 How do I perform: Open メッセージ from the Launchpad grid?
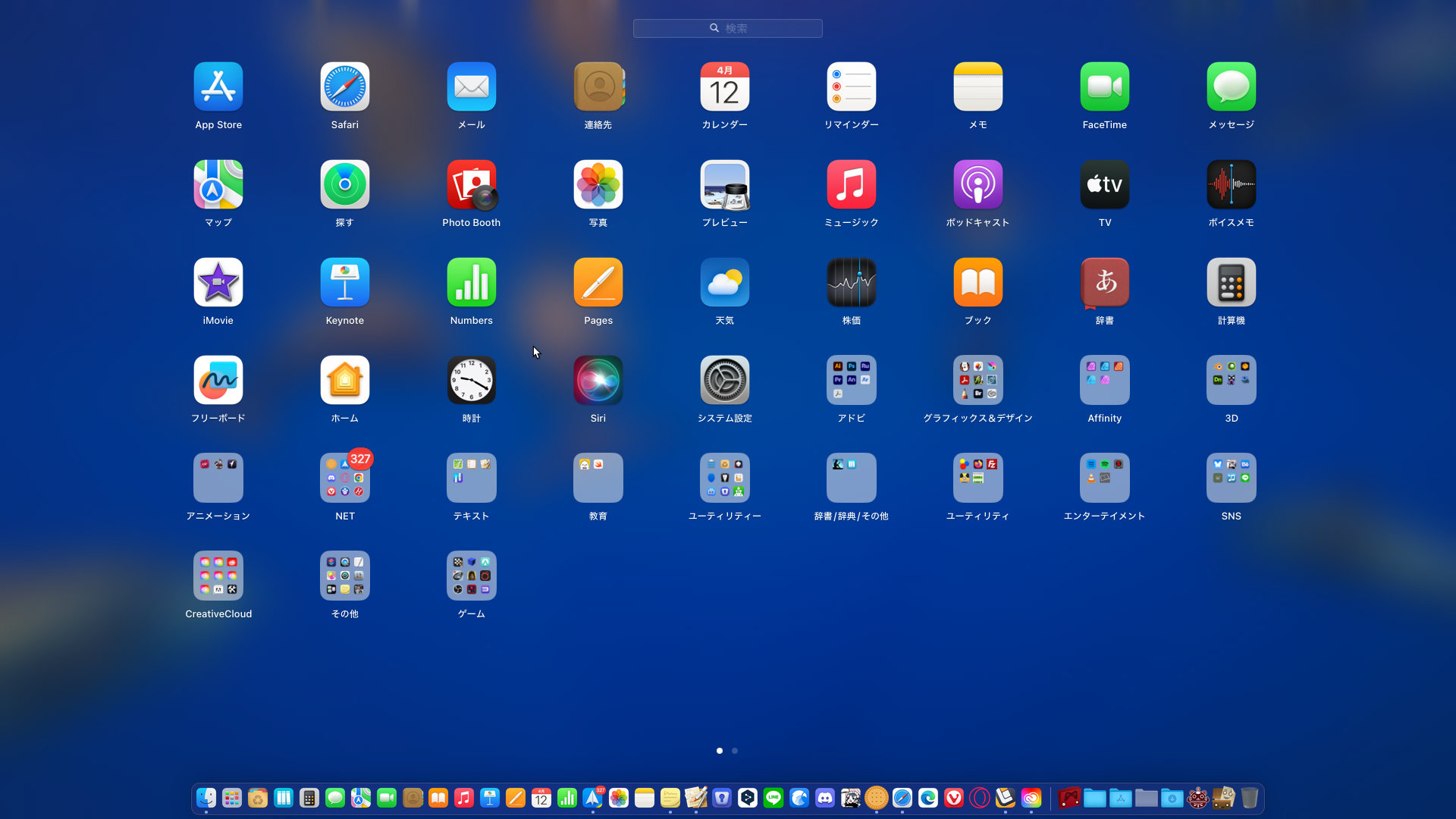(x=1232, y=86)
